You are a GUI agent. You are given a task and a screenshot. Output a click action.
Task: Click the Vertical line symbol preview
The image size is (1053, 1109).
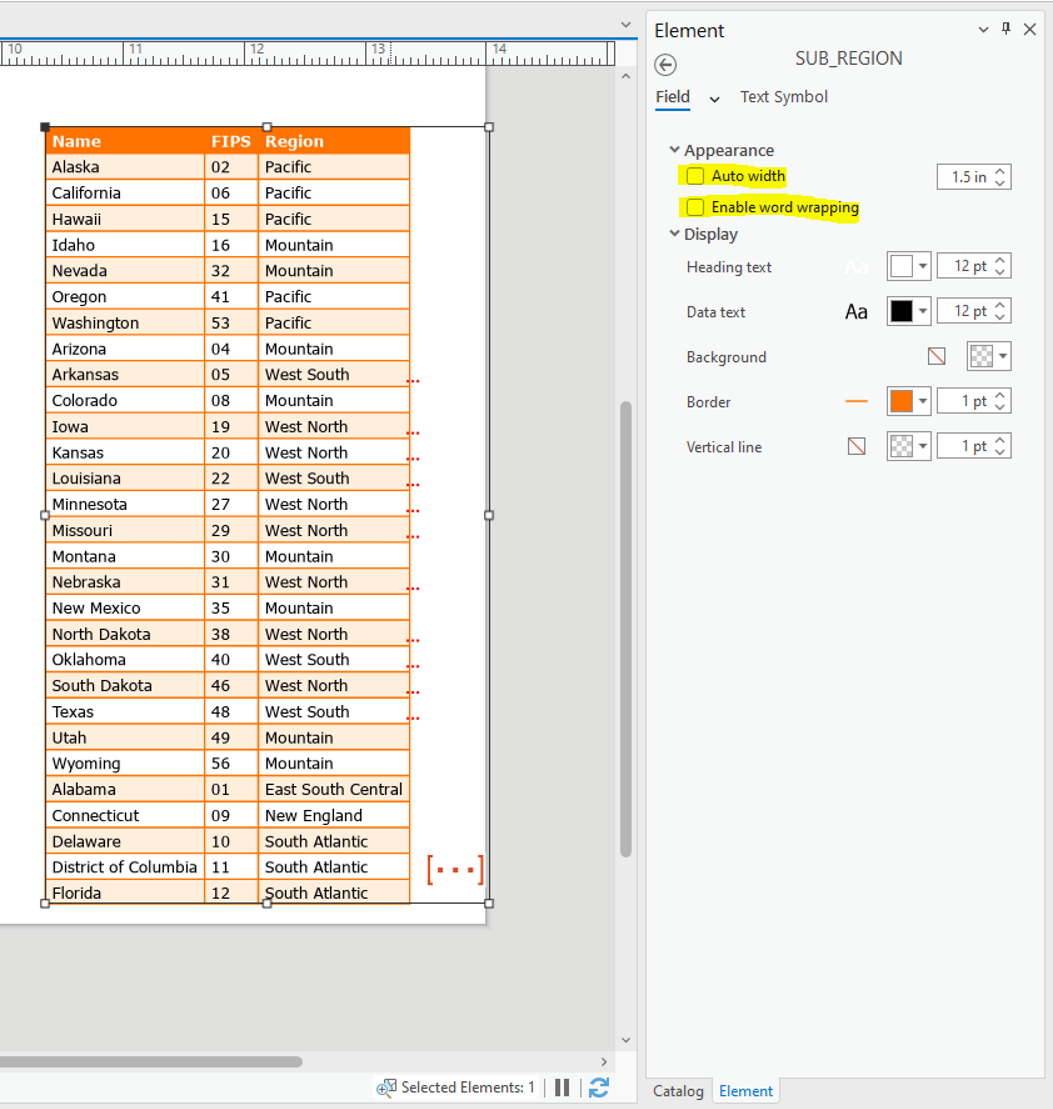click(856, 446)
